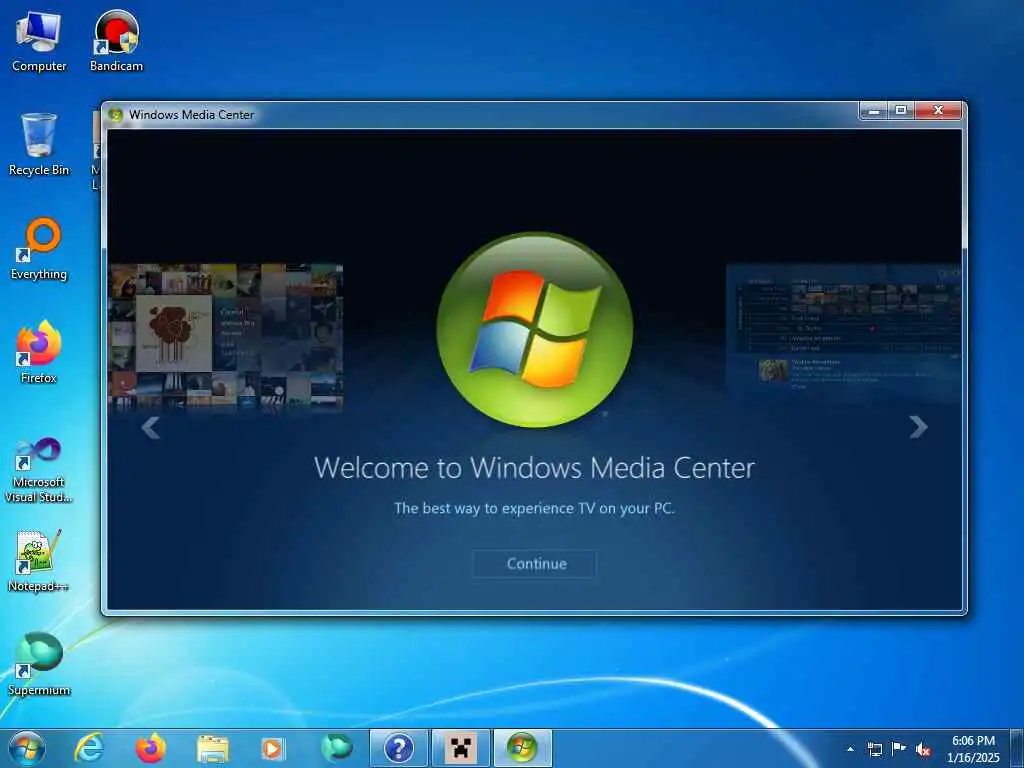Click the green Windows Media Center logo orb
The width and height of the screenshot is (1024, 768).
tap(535, 330)
